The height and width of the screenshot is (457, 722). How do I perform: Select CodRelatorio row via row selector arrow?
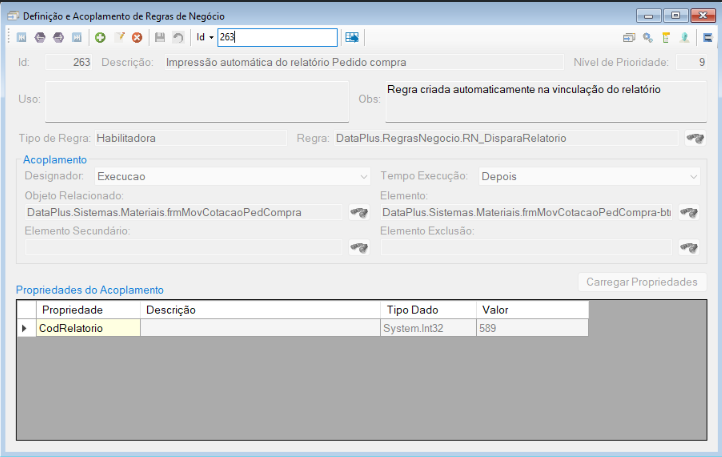(27, 328)
